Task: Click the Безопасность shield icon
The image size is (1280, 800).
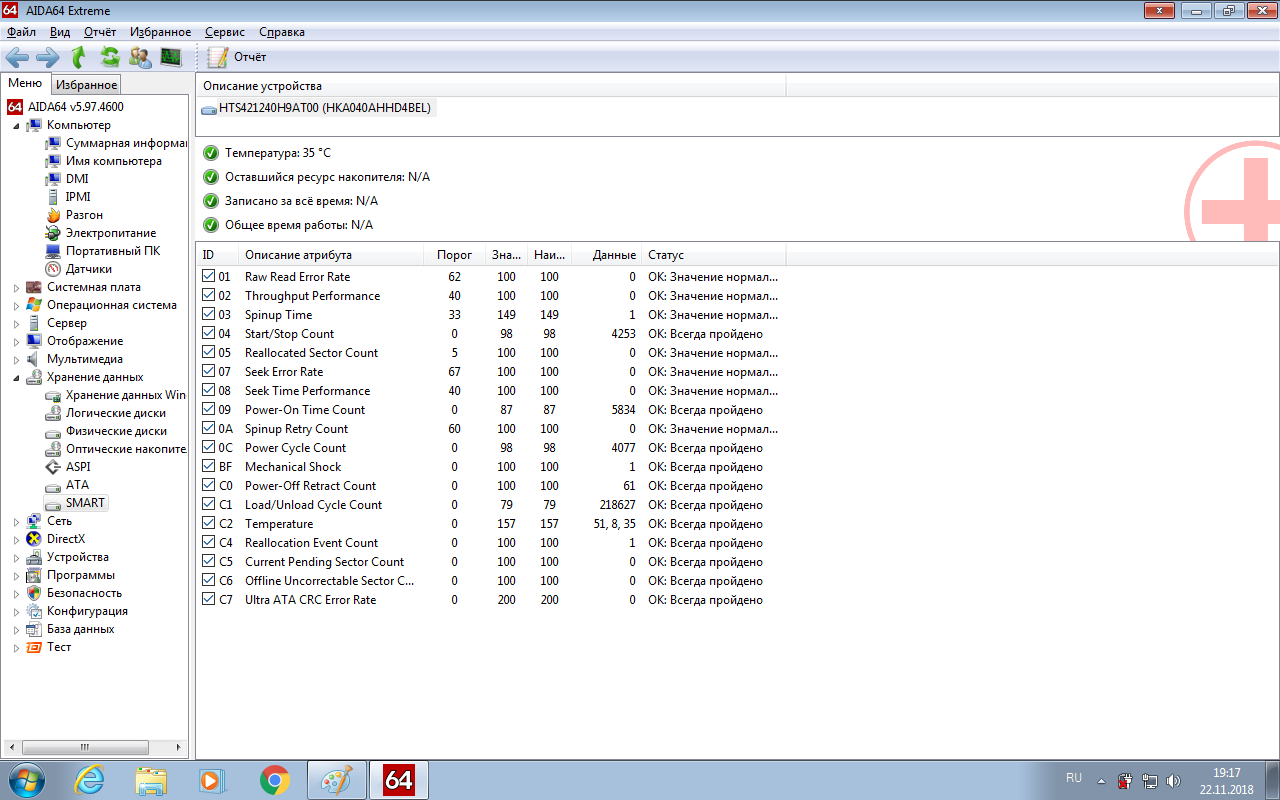Action: [35, 593]
